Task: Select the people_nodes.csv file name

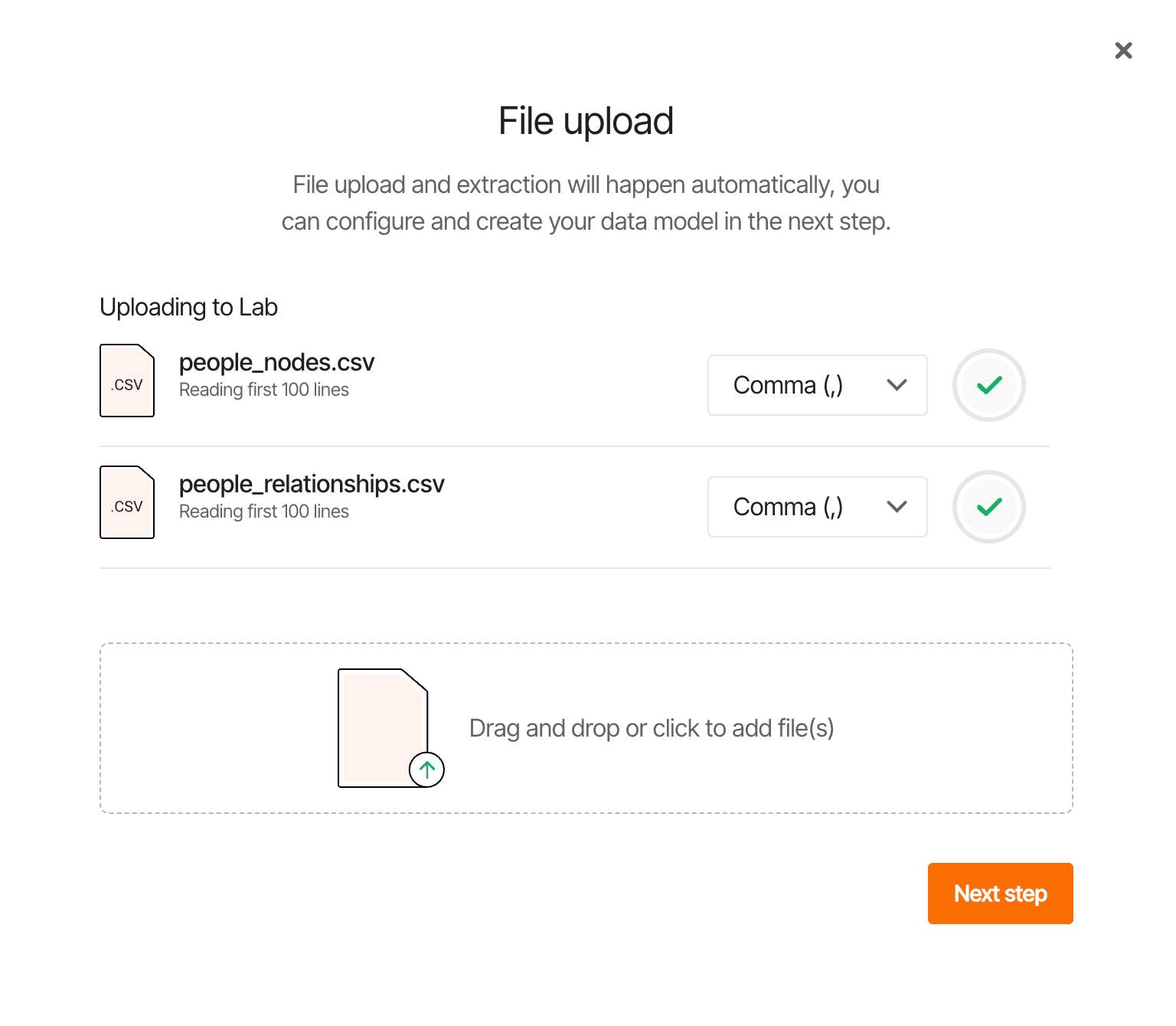Action: (276, 362)
